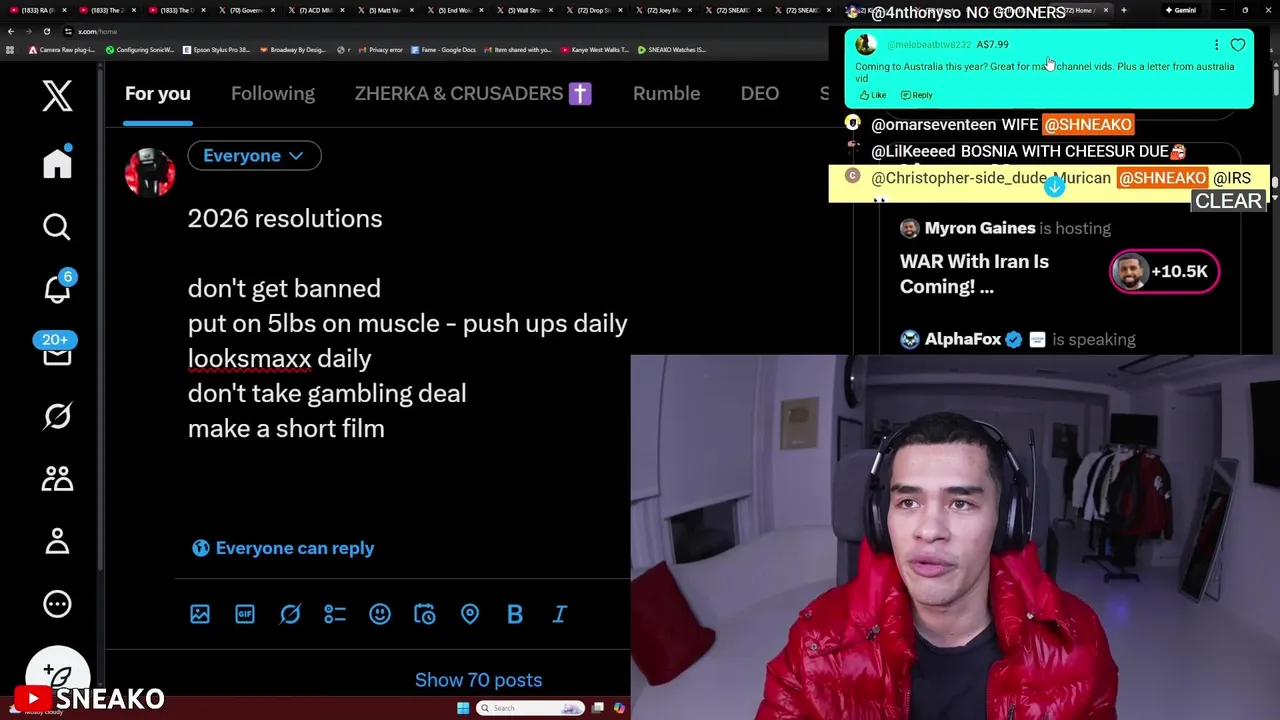Click the Windows taskbar Search box

(530, 708)
